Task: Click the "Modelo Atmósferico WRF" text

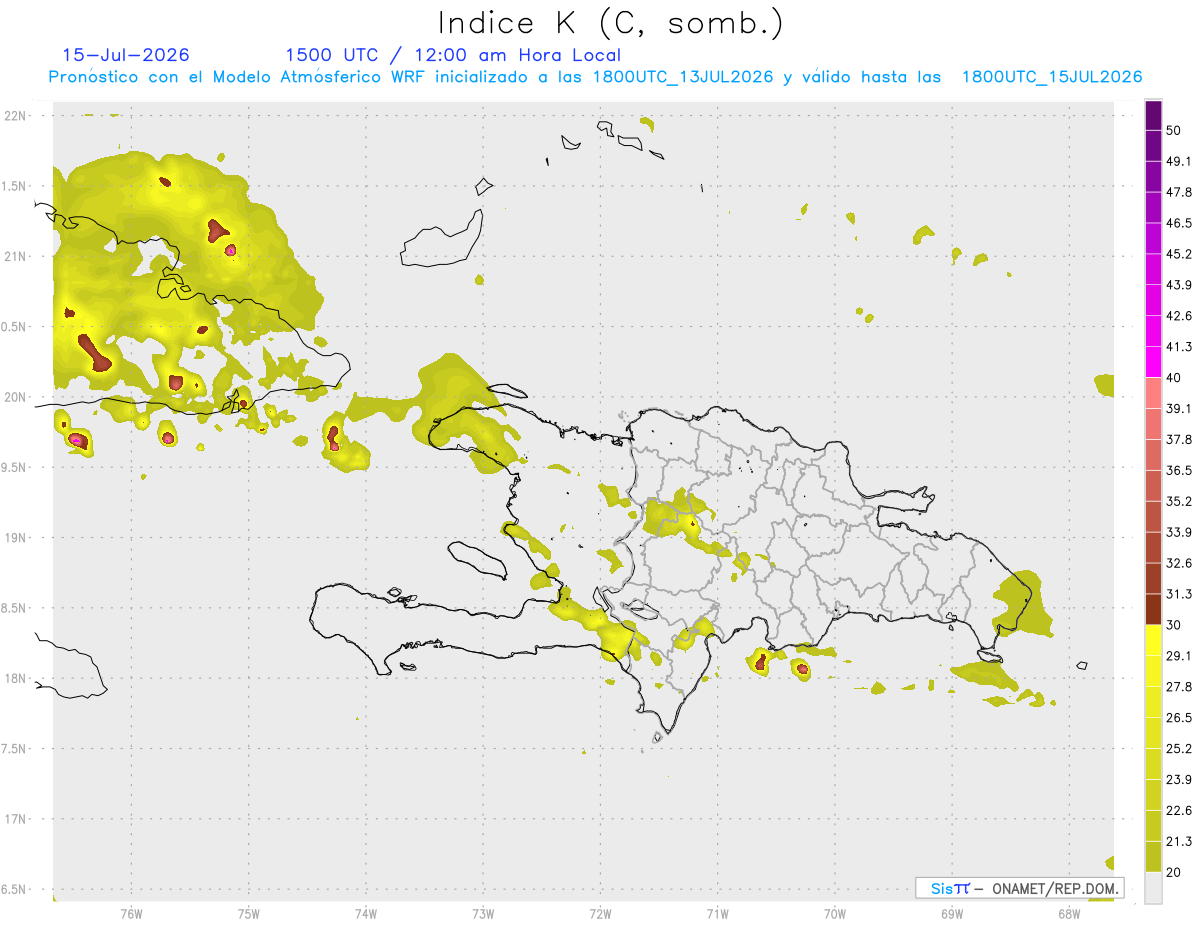Action: (x=317, y=77)
